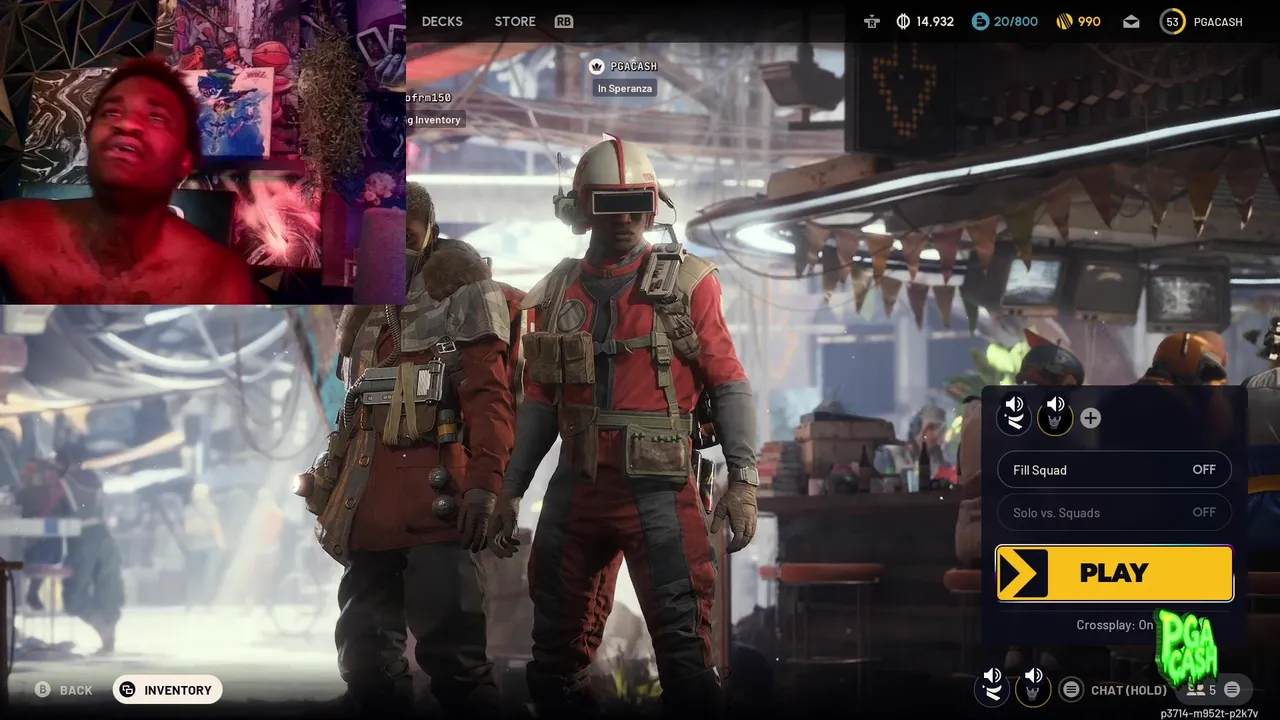Mute second squad member's speaker icon in play panel
Screen dimensions: 1280x720
click(x=1055, y=404)
